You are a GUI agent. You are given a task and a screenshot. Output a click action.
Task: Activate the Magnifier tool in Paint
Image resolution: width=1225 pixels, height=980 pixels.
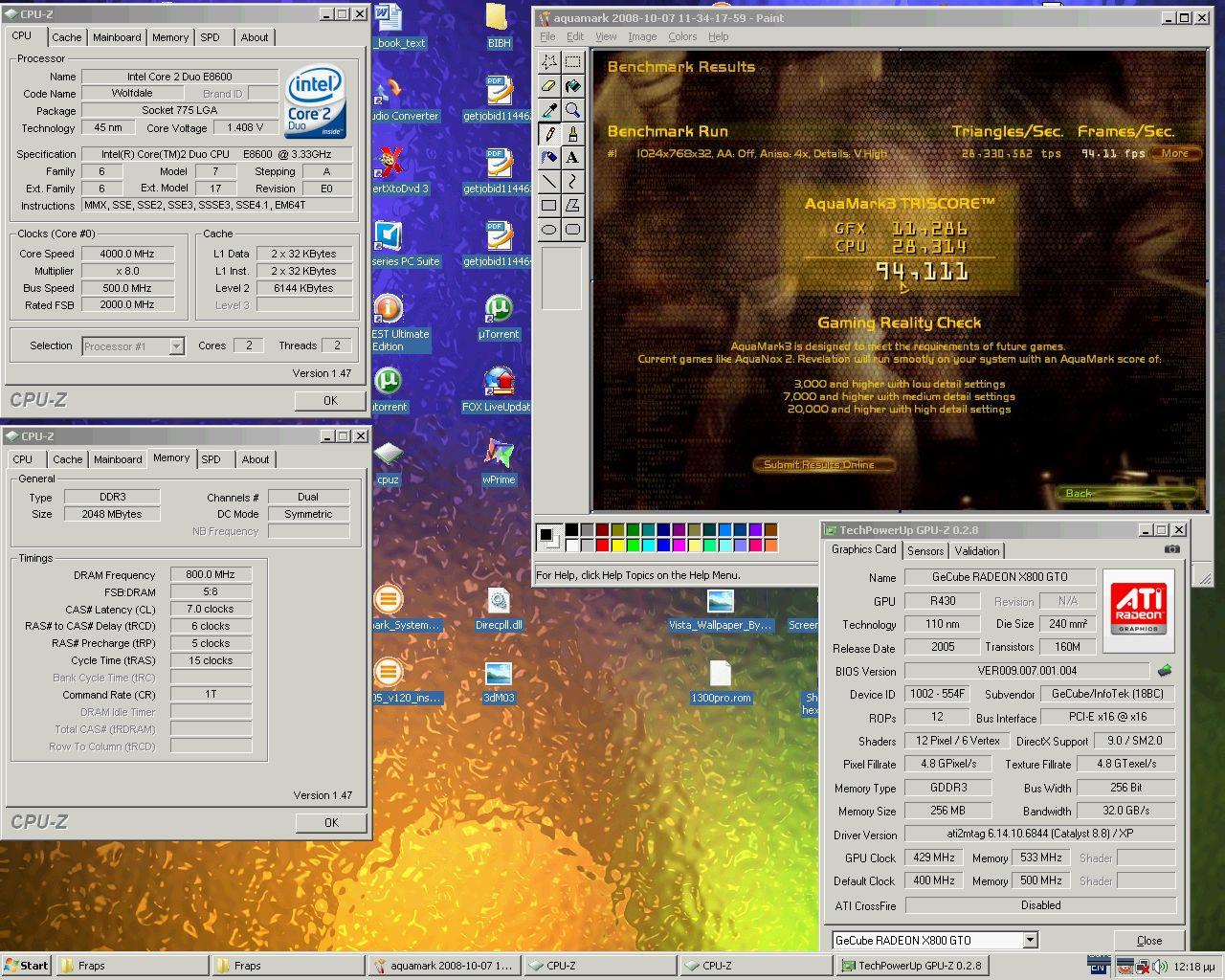click(572, 110)
